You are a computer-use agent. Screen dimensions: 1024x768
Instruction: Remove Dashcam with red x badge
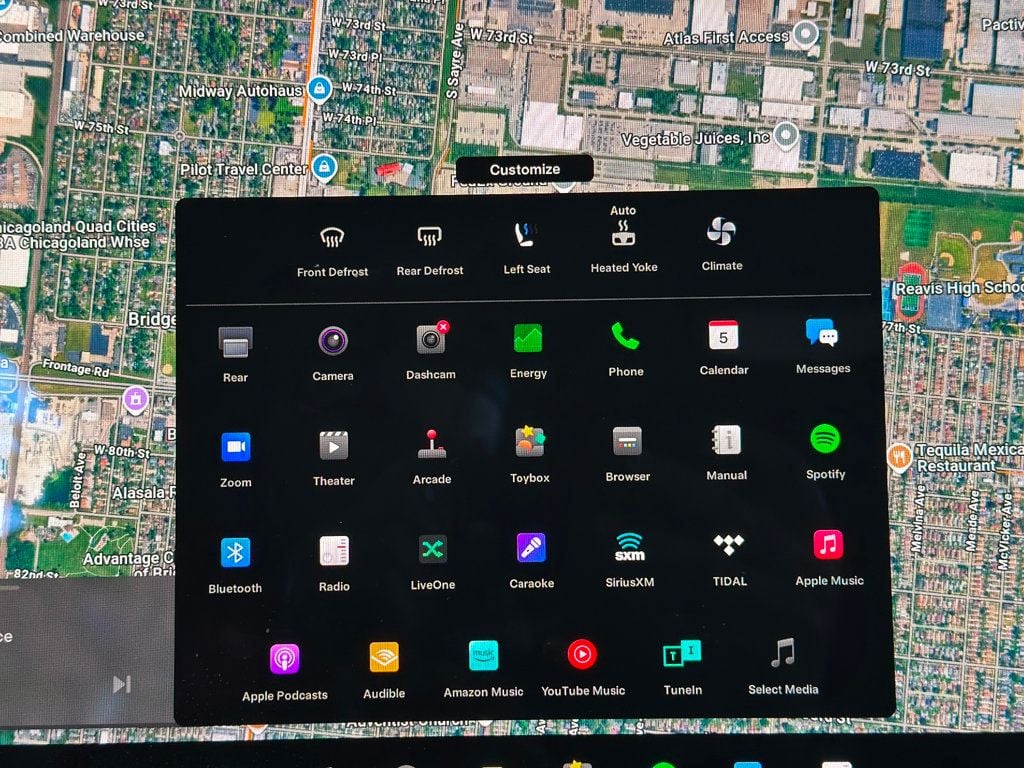[443, 326]
